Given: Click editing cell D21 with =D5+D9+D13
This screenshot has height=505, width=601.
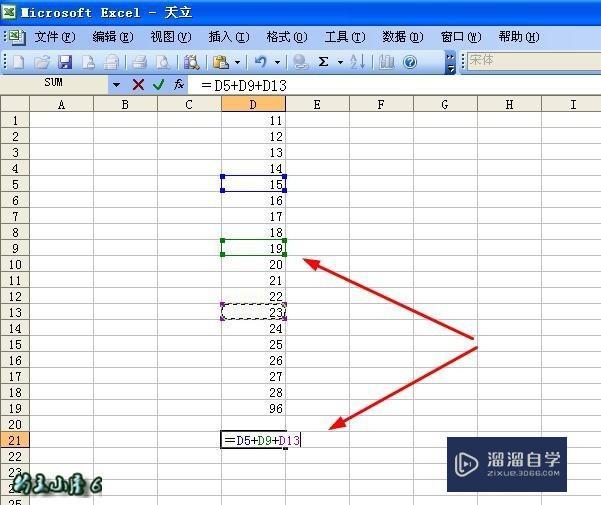Looking at the screenshot, I should 261,440.
